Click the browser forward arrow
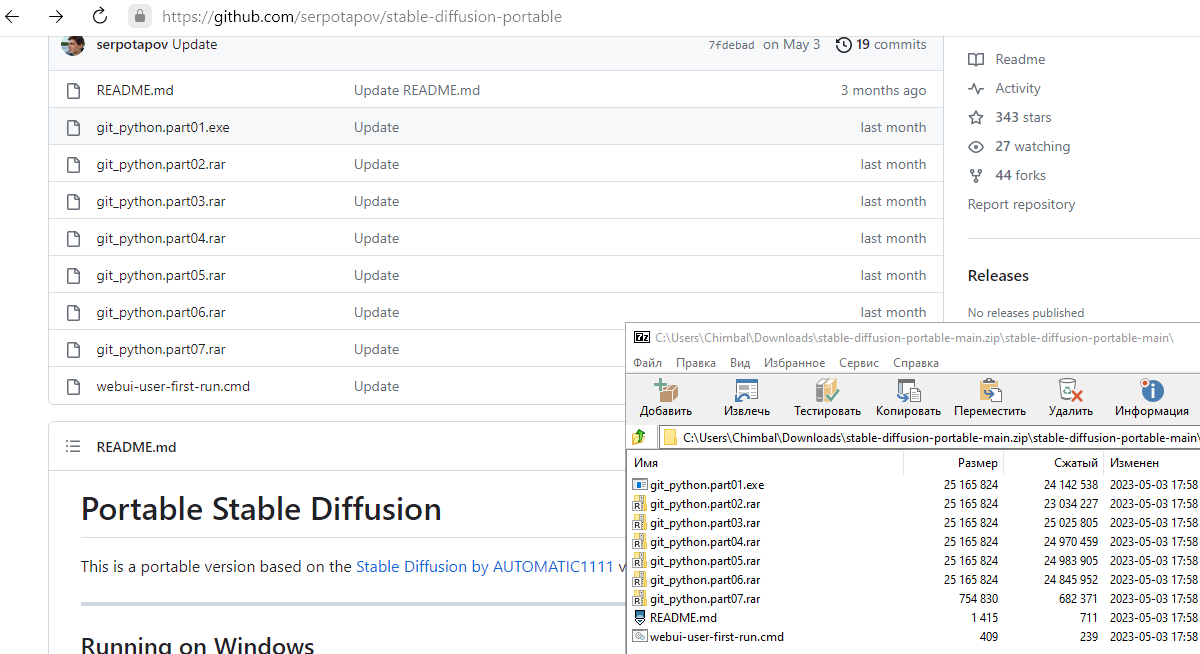This screenshot has width=1200, height=654. (x=56, y=16)
